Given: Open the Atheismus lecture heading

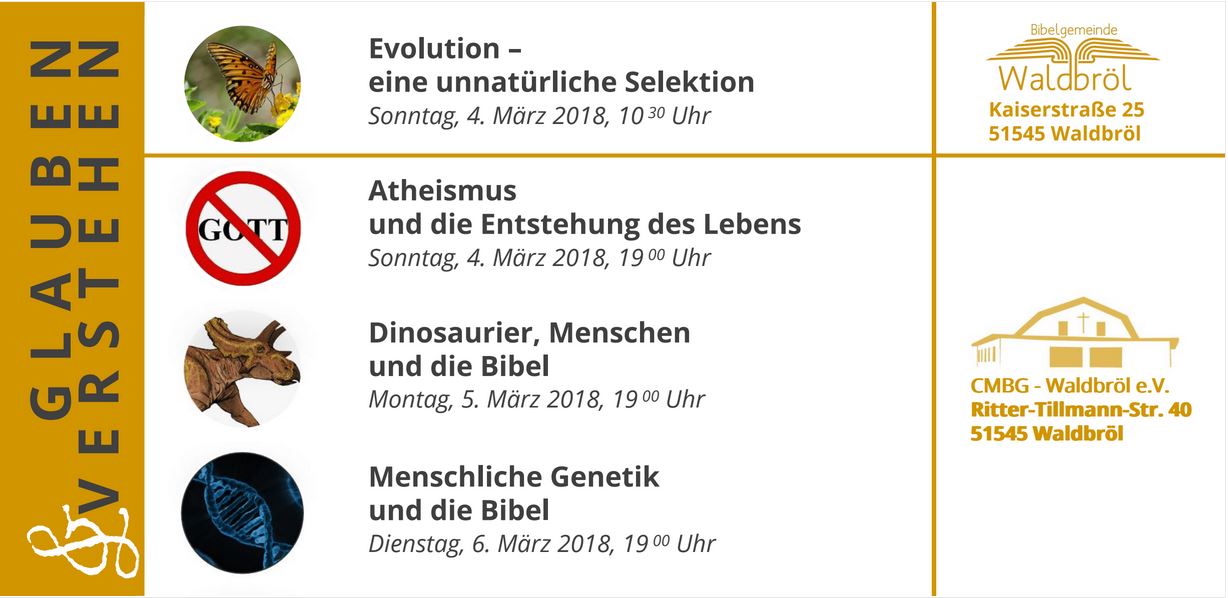Looking at the screenshot, I should tap(584, 206).
